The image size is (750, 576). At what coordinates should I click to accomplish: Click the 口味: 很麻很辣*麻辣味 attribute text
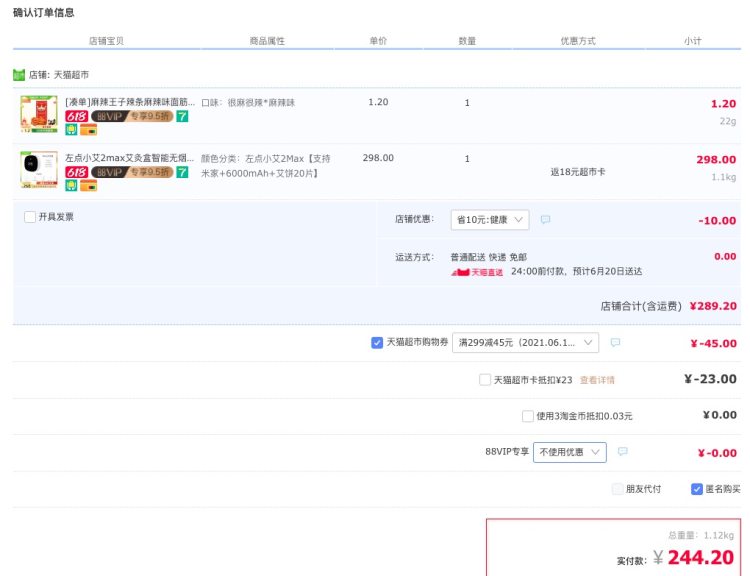(x=248, y=102)
